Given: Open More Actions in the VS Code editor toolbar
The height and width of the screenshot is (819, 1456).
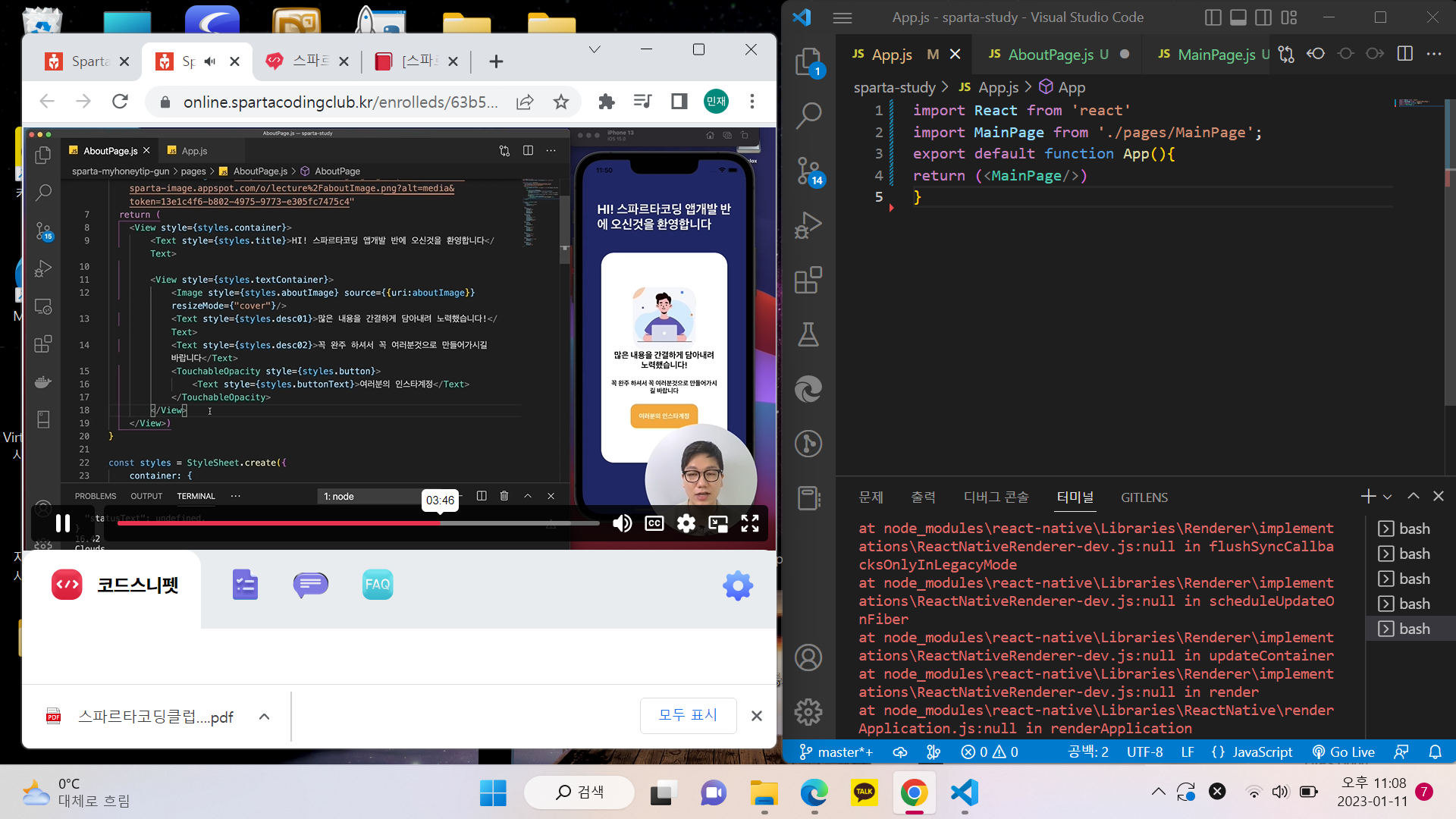Looking at the screenshot, I should click(1434, 54).
